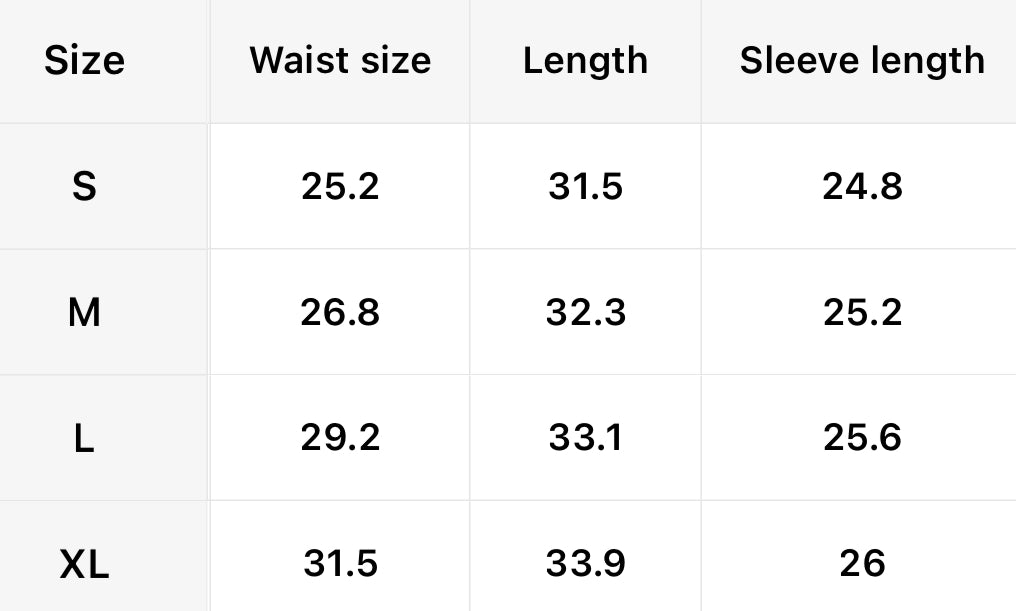Click length value 33.9

[x=585, y=564]
